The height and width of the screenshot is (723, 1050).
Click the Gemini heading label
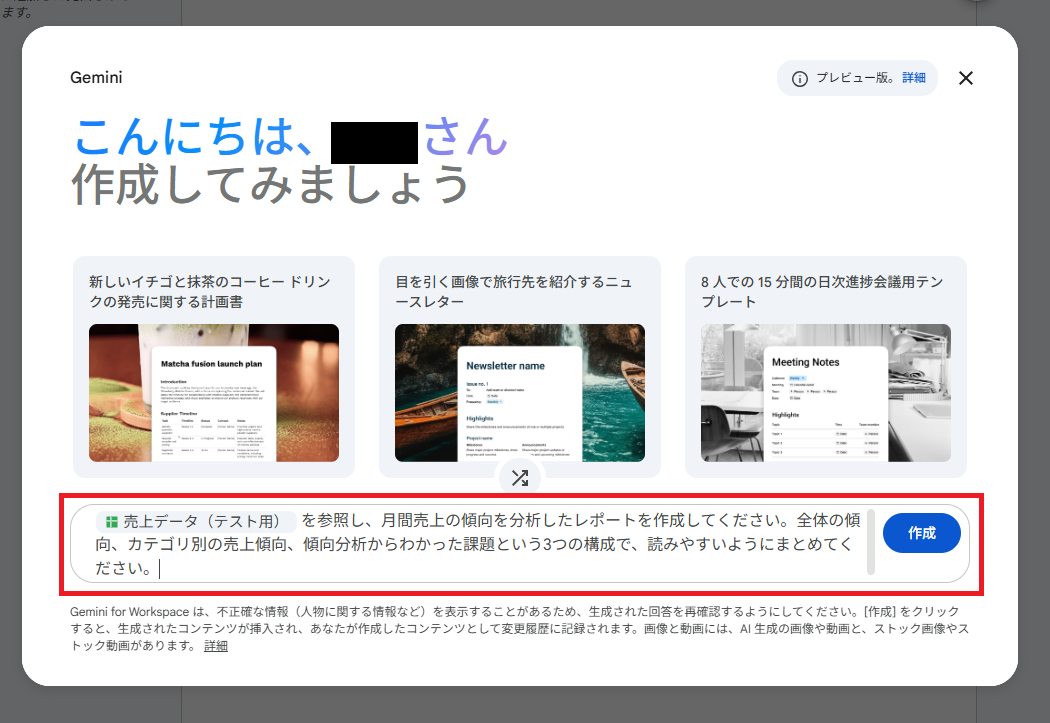[96, 78]
